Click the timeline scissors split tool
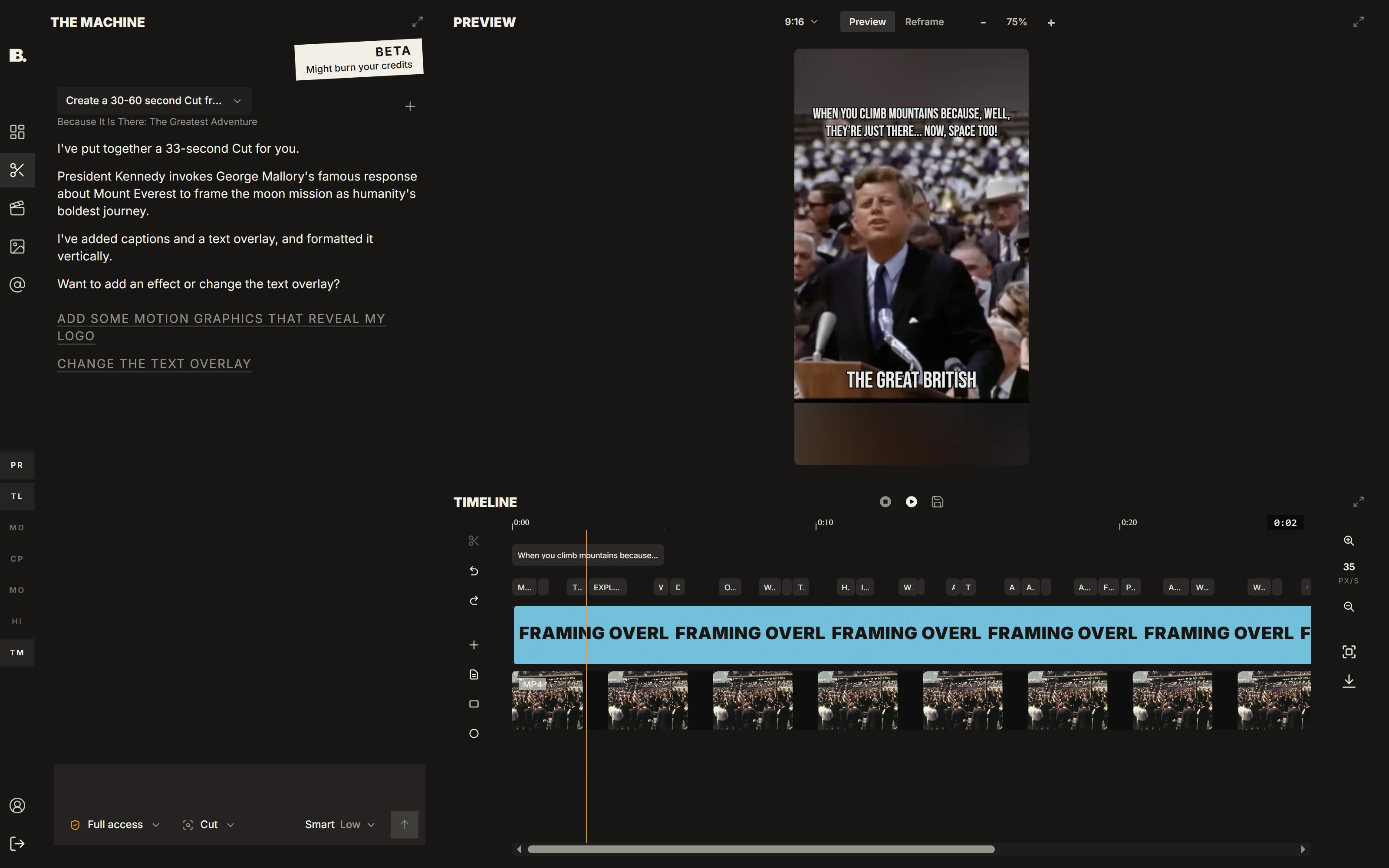This screenshot has height=868, width=1389. tap(474, 541)
